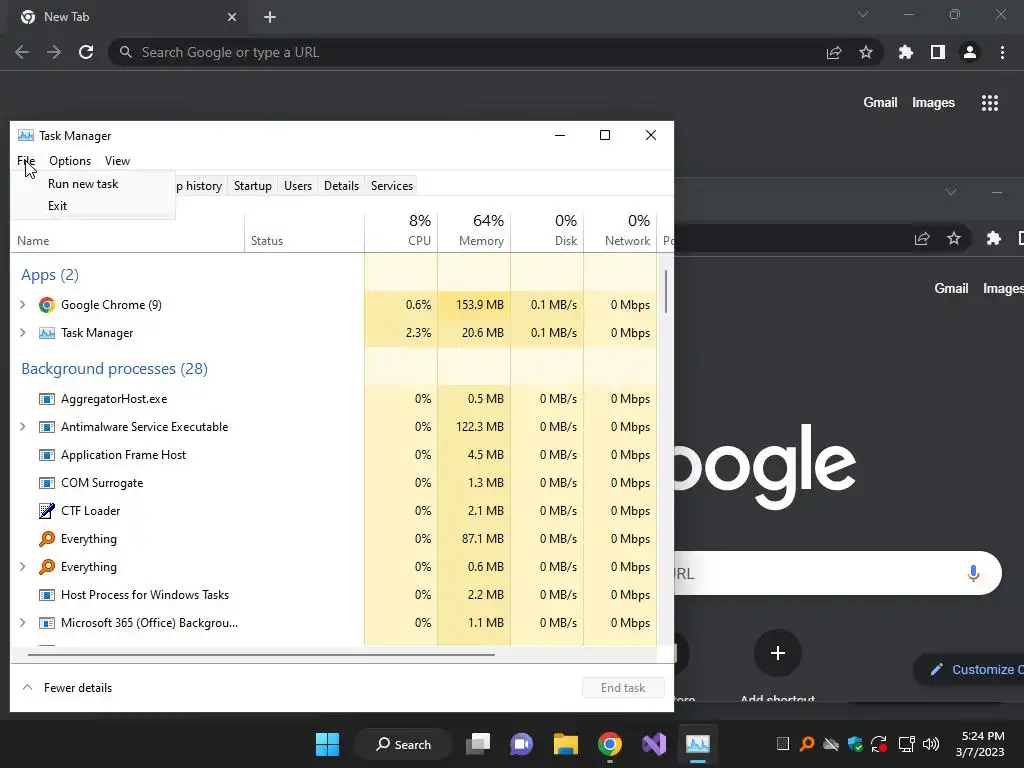Select the Application Frame Host icon
The image size is (1024, 768).
pyautogui.click(x=46, y=455)
